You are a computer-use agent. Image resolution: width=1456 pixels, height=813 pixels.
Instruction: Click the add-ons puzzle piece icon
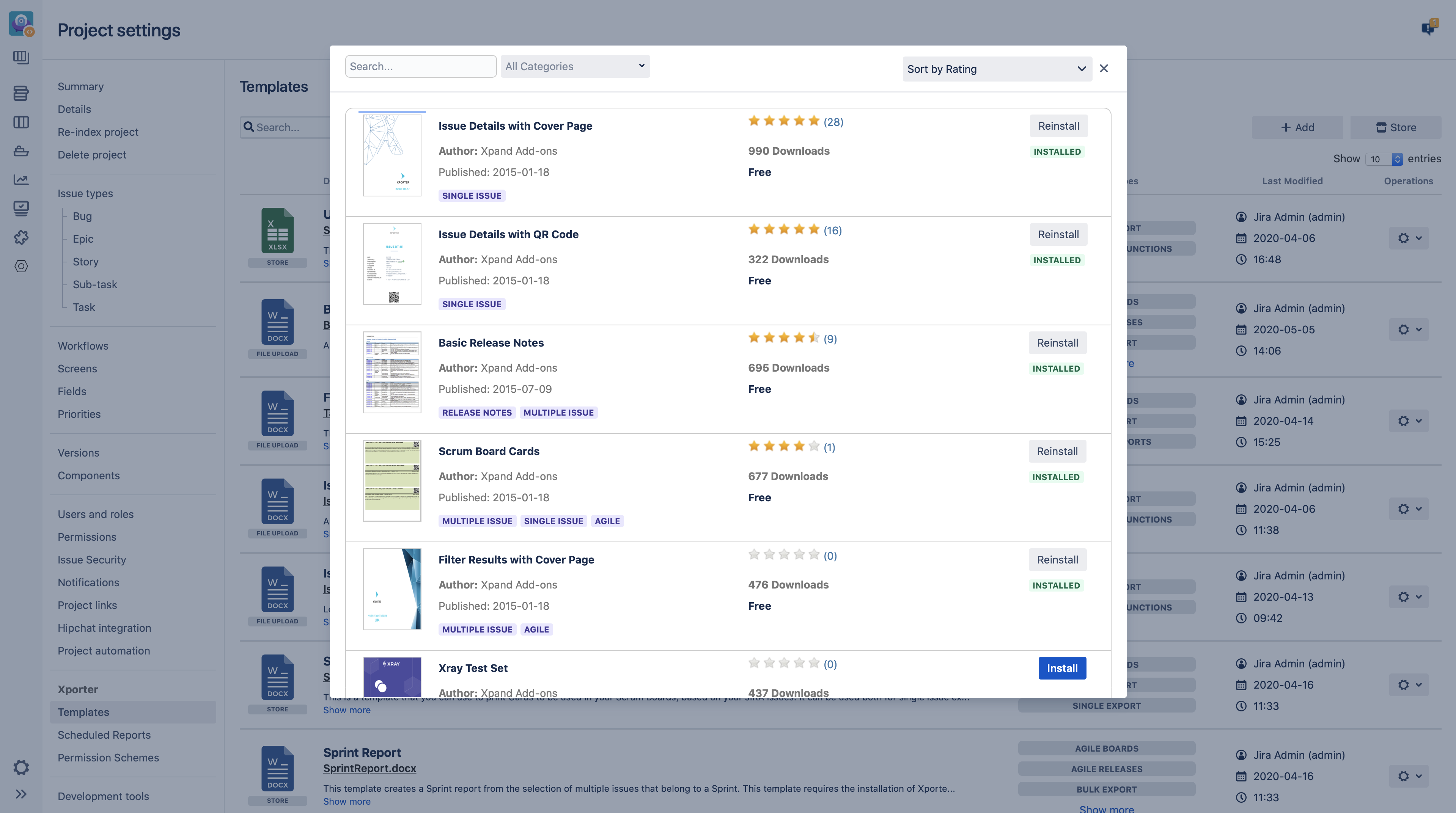tap(21, 237)
